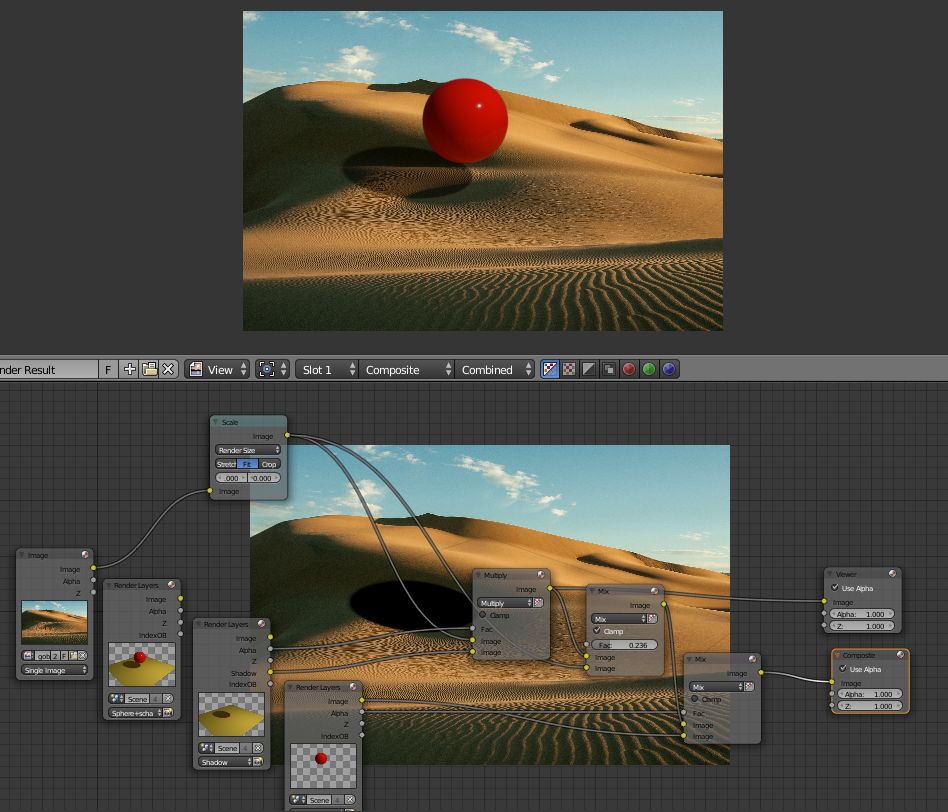This screenshot has height=812, width=948.
Task: Adjust the Fac 0.236 slider
Action: (x=624, y=645)
